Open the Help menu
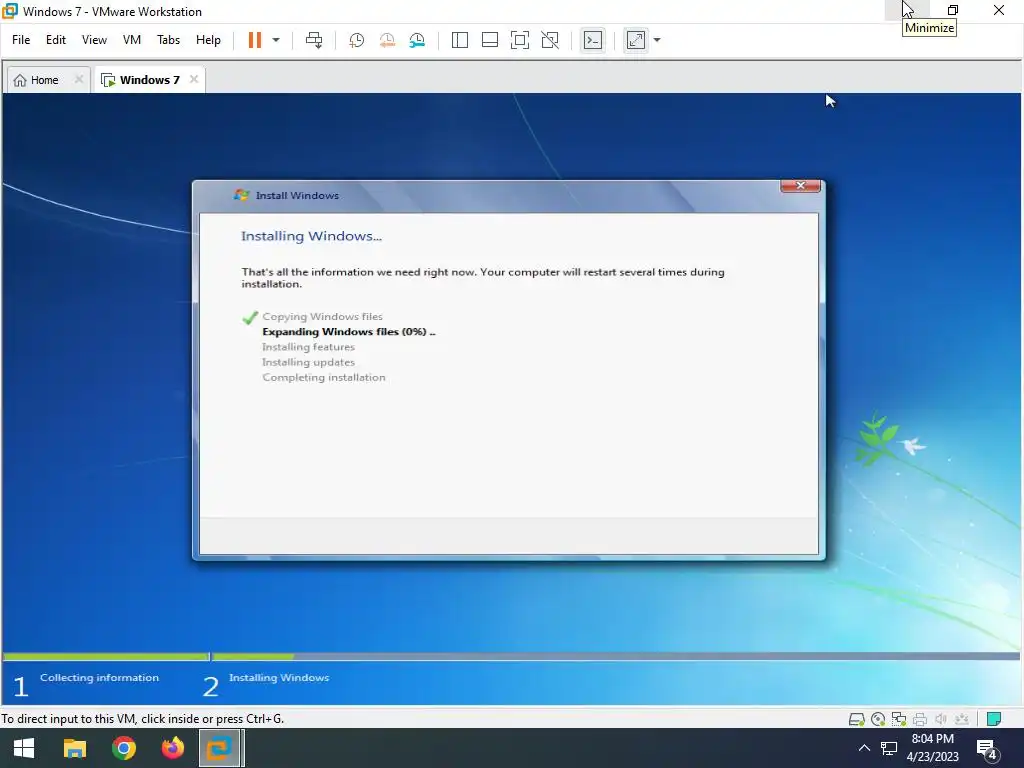Image resolution: width=1024 pixels, height=768 pixels. 208,40
